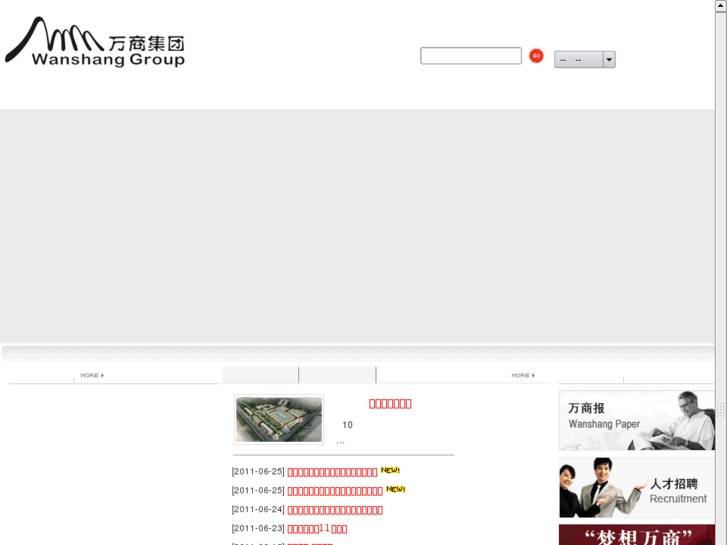Open the 2011-06-24 news item

(335, 510)
